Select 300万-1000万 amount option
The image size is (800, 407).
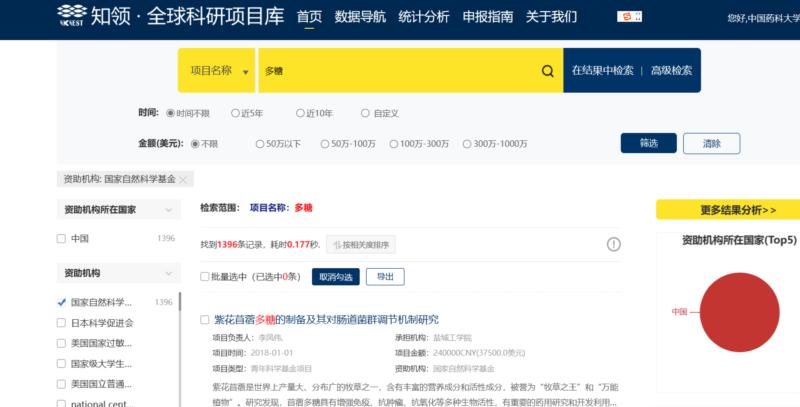point(466,144)
